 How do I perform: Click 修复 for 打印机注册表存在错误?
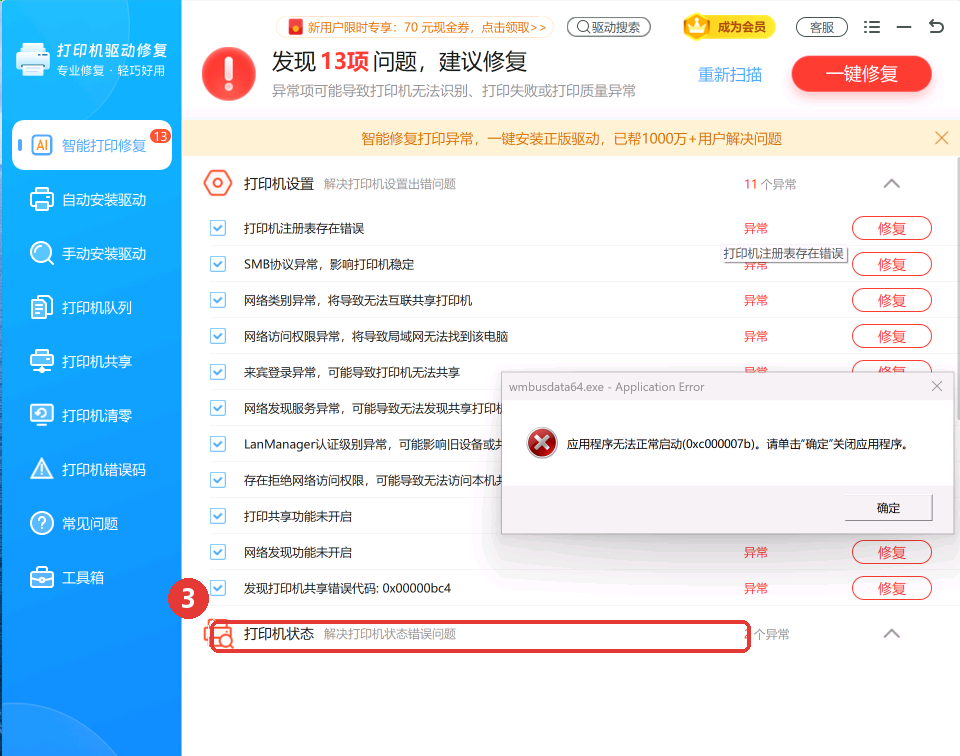point(891,228)
